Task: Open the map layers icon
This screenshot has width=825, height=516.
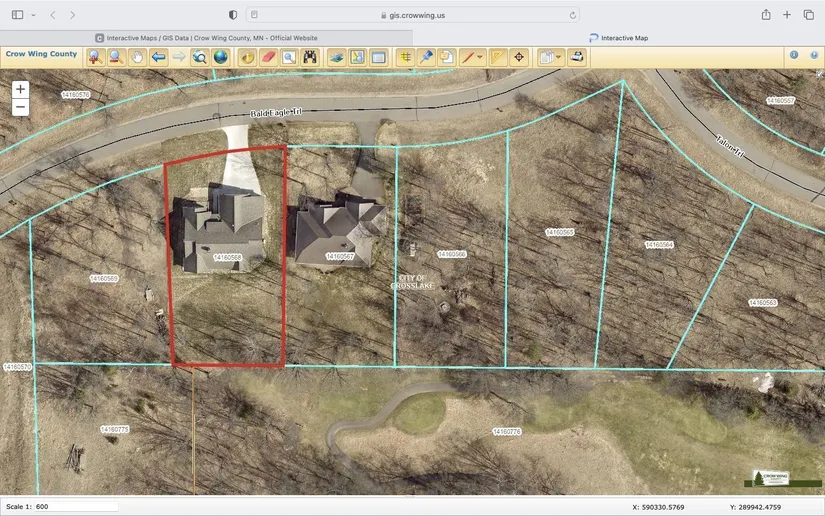Action: pyautogui.click(x=336, y=57)
